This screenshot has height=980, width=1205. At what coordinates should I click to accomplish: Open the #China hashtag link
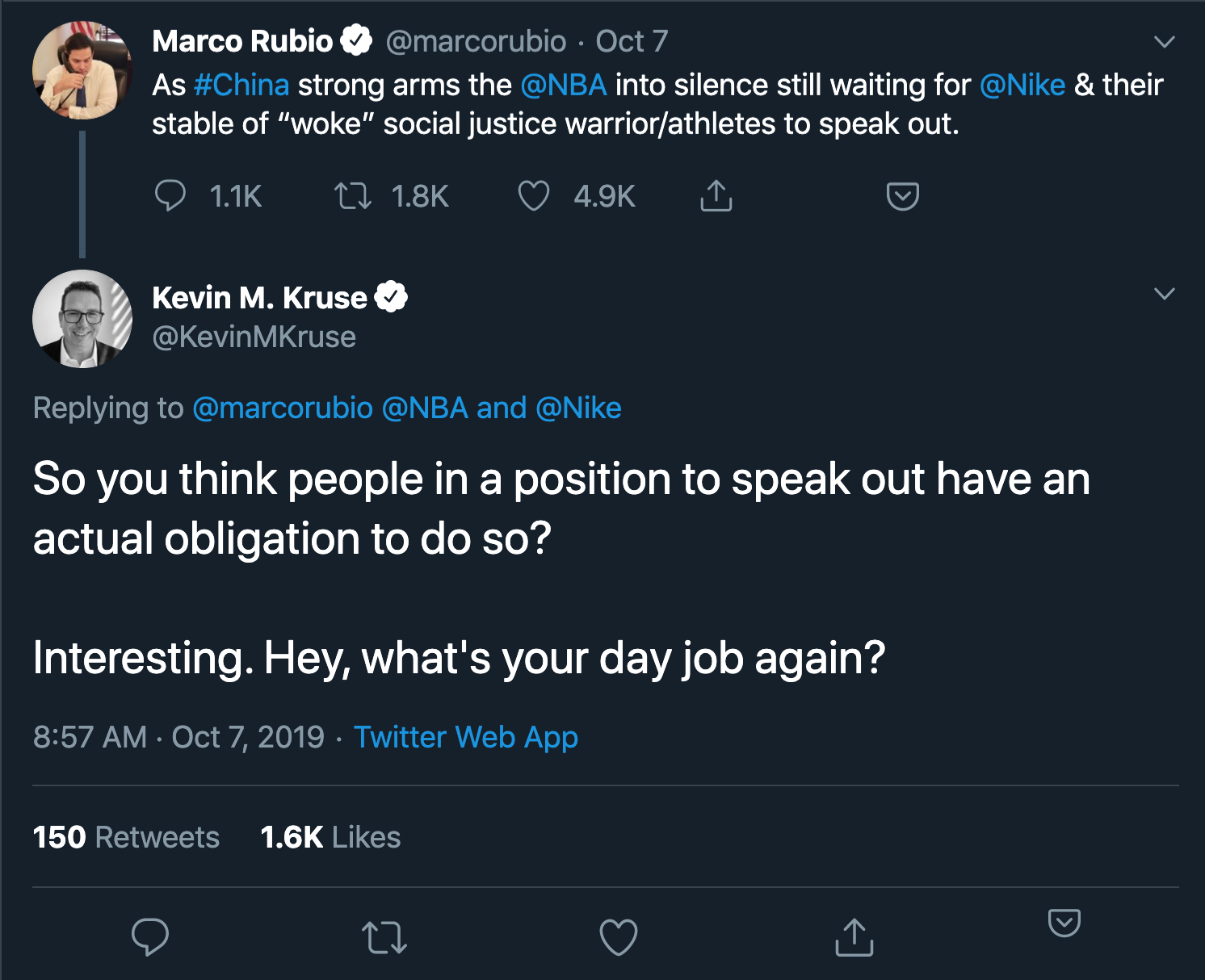coord(241,85)
